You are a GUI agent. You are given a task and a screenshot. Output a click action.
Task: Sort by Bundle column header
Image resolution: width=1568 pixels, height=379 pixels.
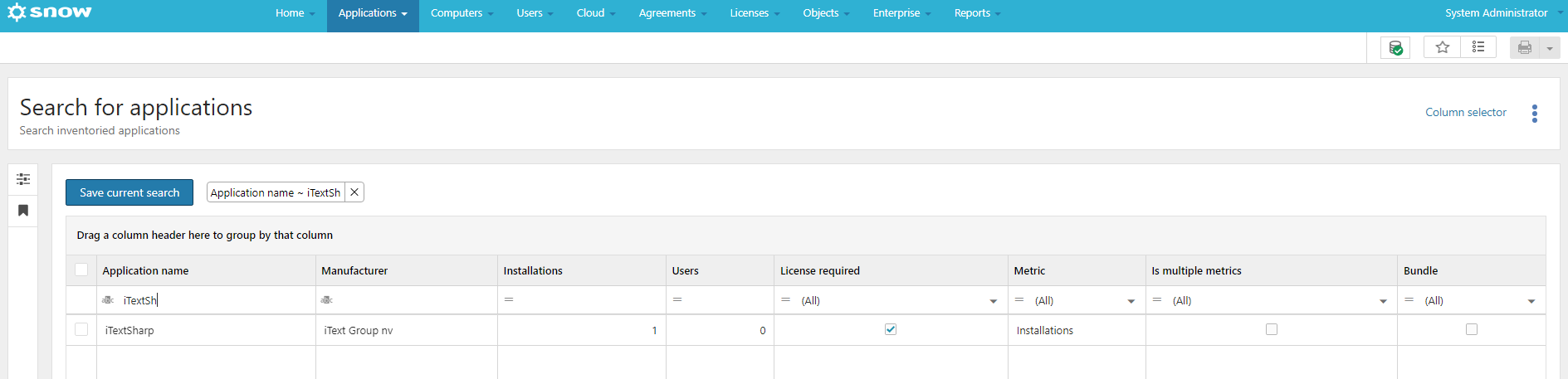[x=1472, y=270]
